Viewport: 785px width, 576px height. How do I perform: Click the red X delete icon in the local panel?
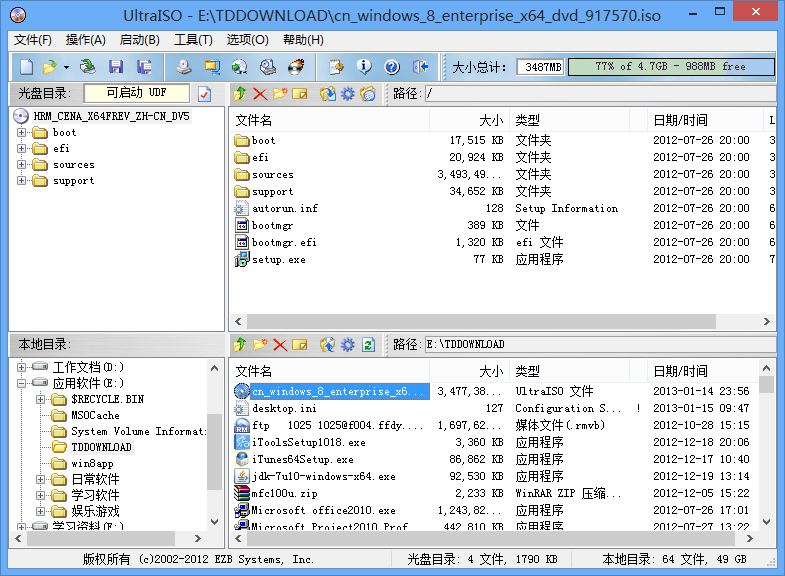tap(280, 345)
